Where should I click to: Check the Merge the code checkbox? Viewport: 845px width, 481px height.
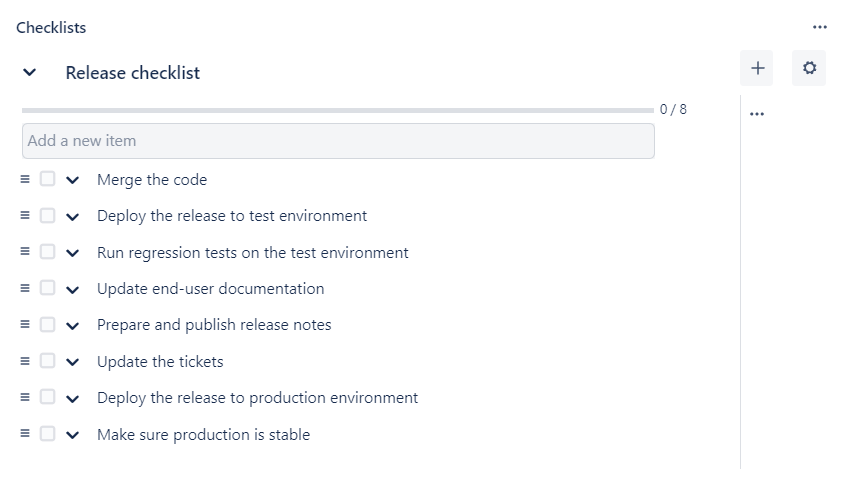coord(48,180)
